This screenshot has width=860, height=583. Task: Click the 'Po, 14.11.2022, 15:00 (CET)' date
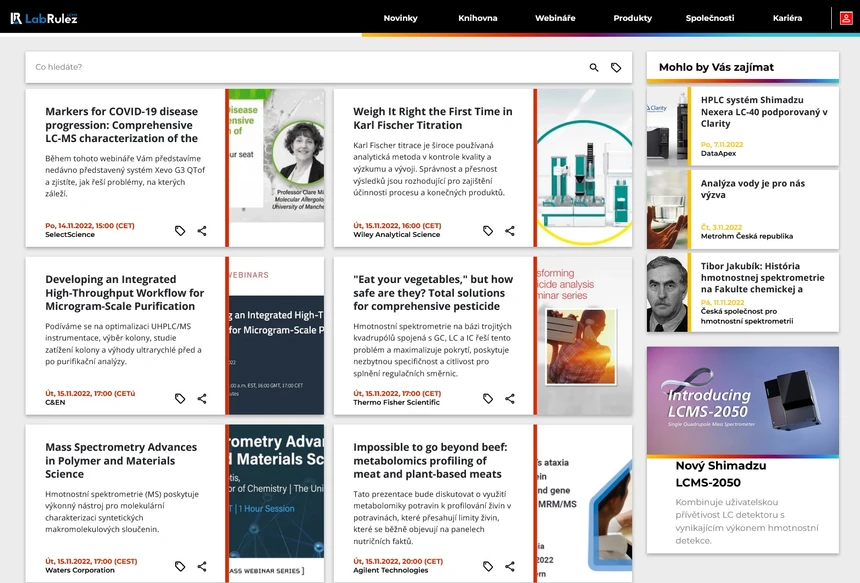[90, 225]
